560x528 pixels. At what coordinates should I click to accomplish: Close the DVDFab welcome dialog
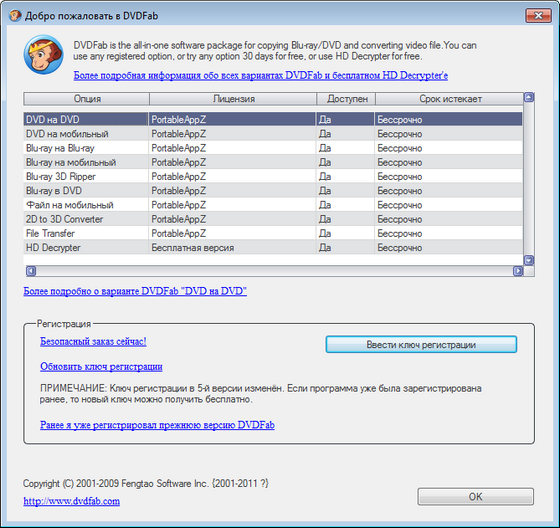(538, 15)
